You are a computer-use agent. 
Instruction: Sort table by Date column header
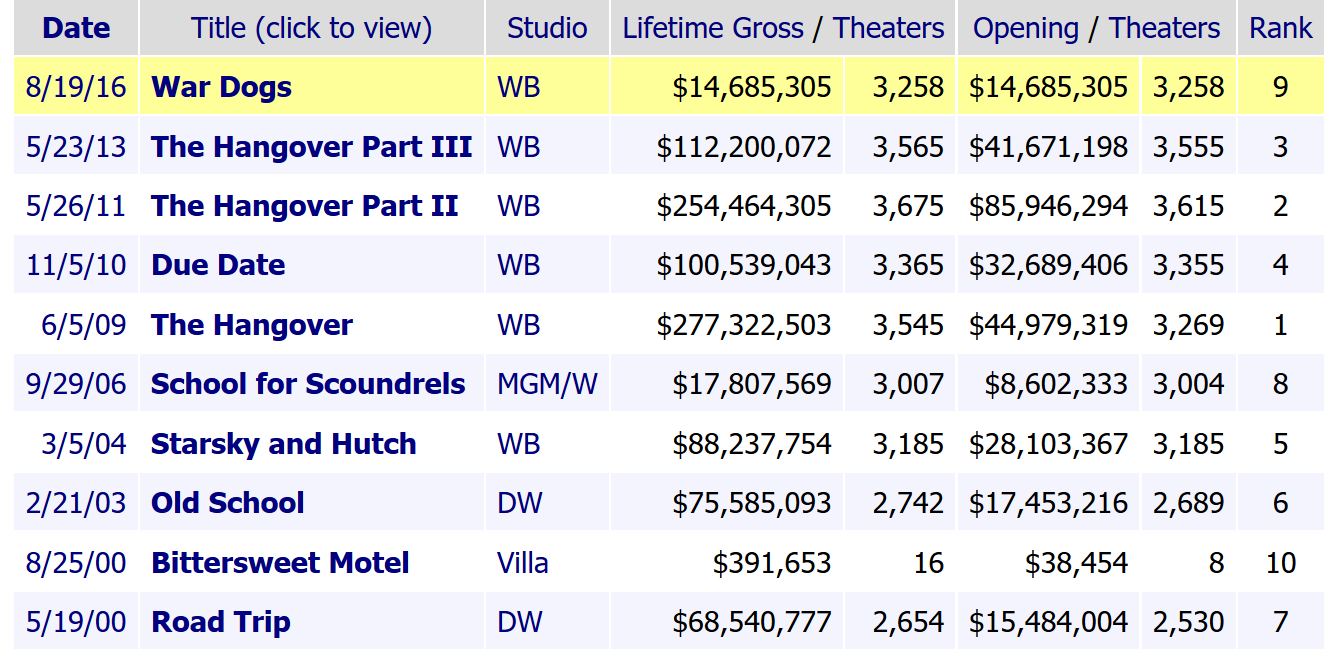click(76, 28)
